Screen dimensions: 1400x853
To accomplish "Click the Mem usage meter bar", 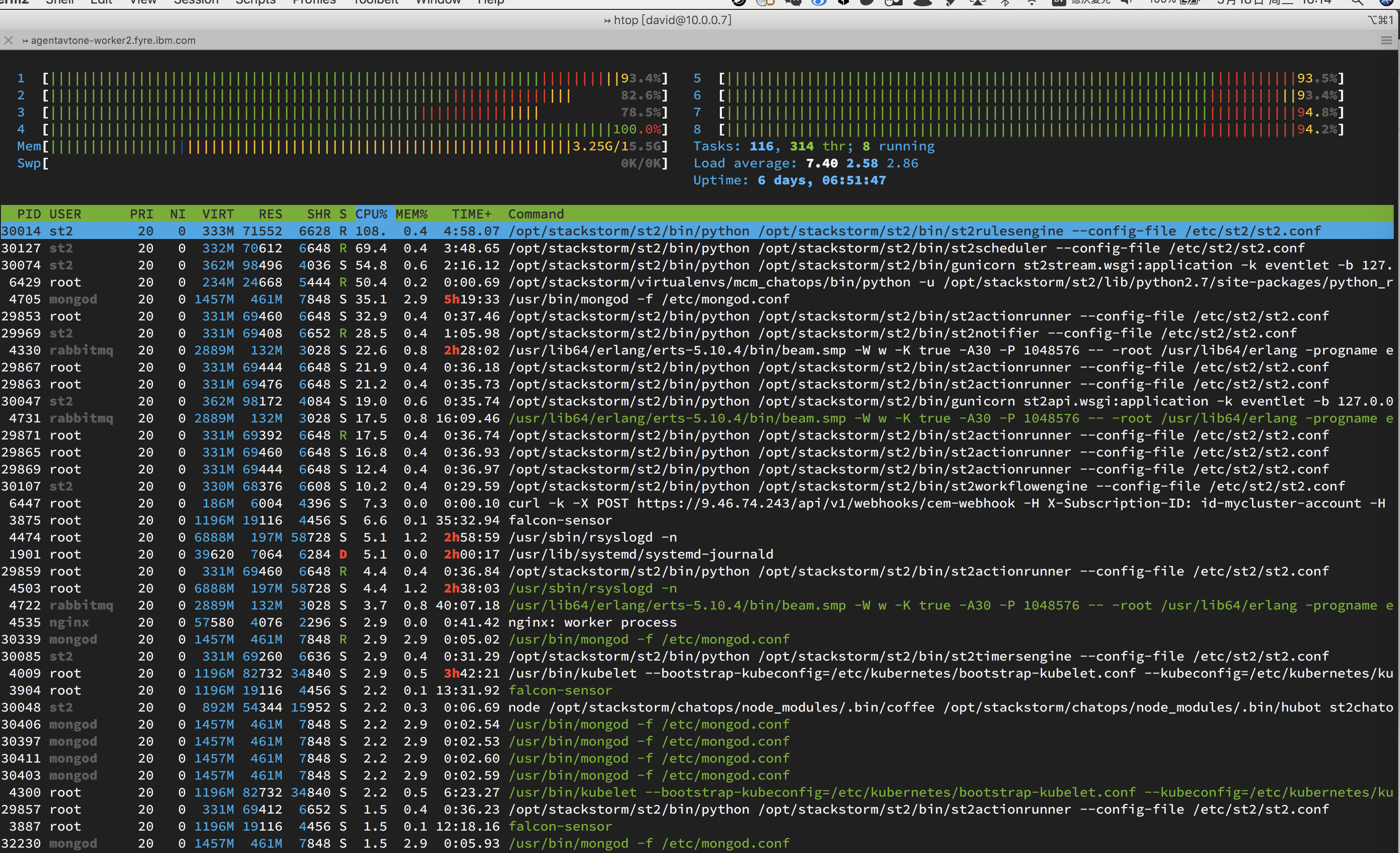I will click(341, 146).
